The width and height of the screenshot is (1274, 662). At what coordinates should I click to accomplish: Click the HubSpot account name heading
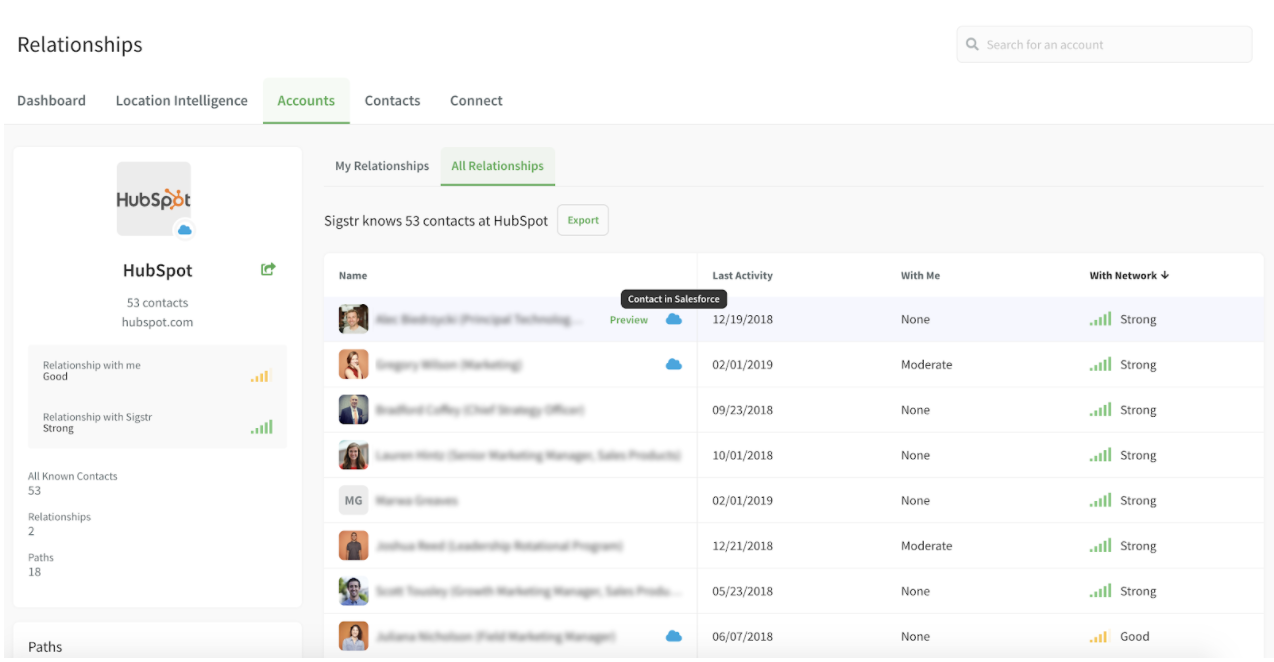pos(157,270)
